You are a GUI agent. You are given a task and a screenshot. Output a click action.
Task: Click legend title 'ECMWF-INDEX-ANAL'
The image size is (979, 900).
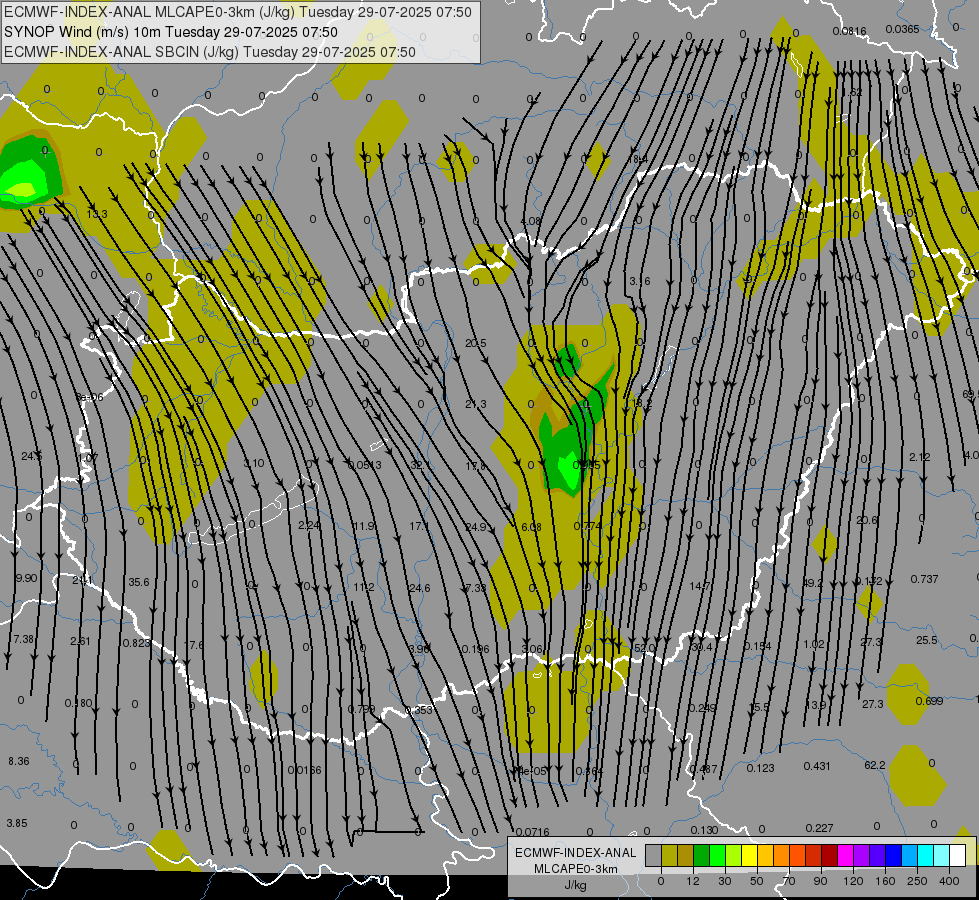[x=576, y=853]
